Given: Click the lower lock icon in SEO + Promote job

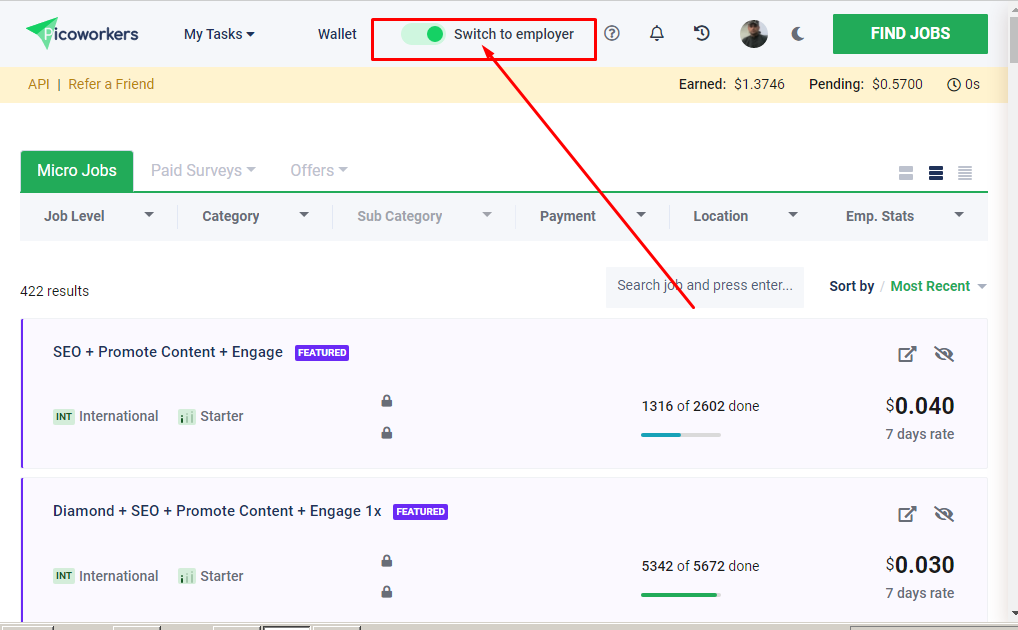Looking at the screenshot, I should point(386,433).
